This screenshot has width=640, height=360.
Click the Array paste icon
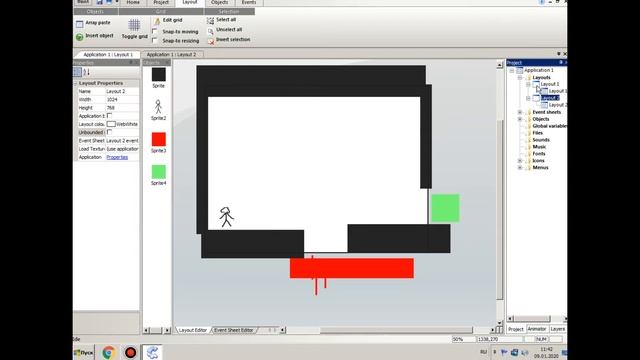80,24
